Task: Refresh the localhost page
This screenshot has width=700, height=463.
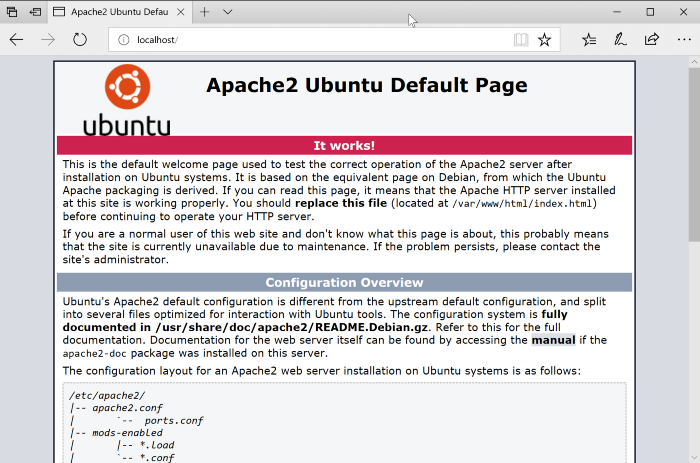Action: [80, 40]
